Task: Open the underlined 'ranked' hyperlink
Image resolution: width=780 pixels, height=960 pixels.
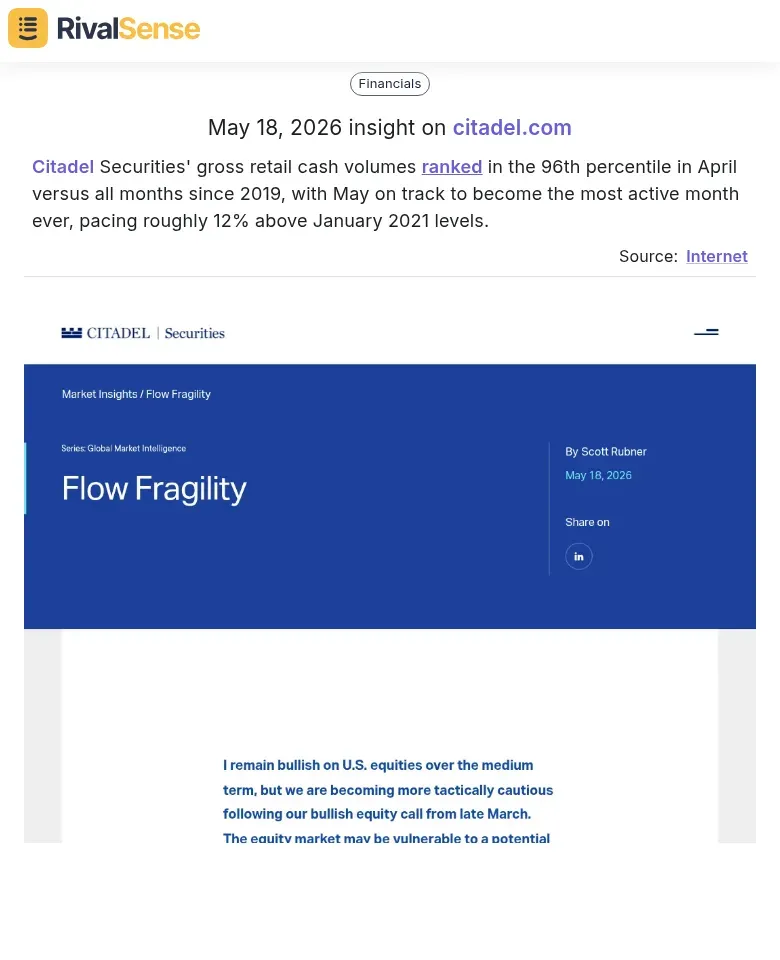Action: 452,167
